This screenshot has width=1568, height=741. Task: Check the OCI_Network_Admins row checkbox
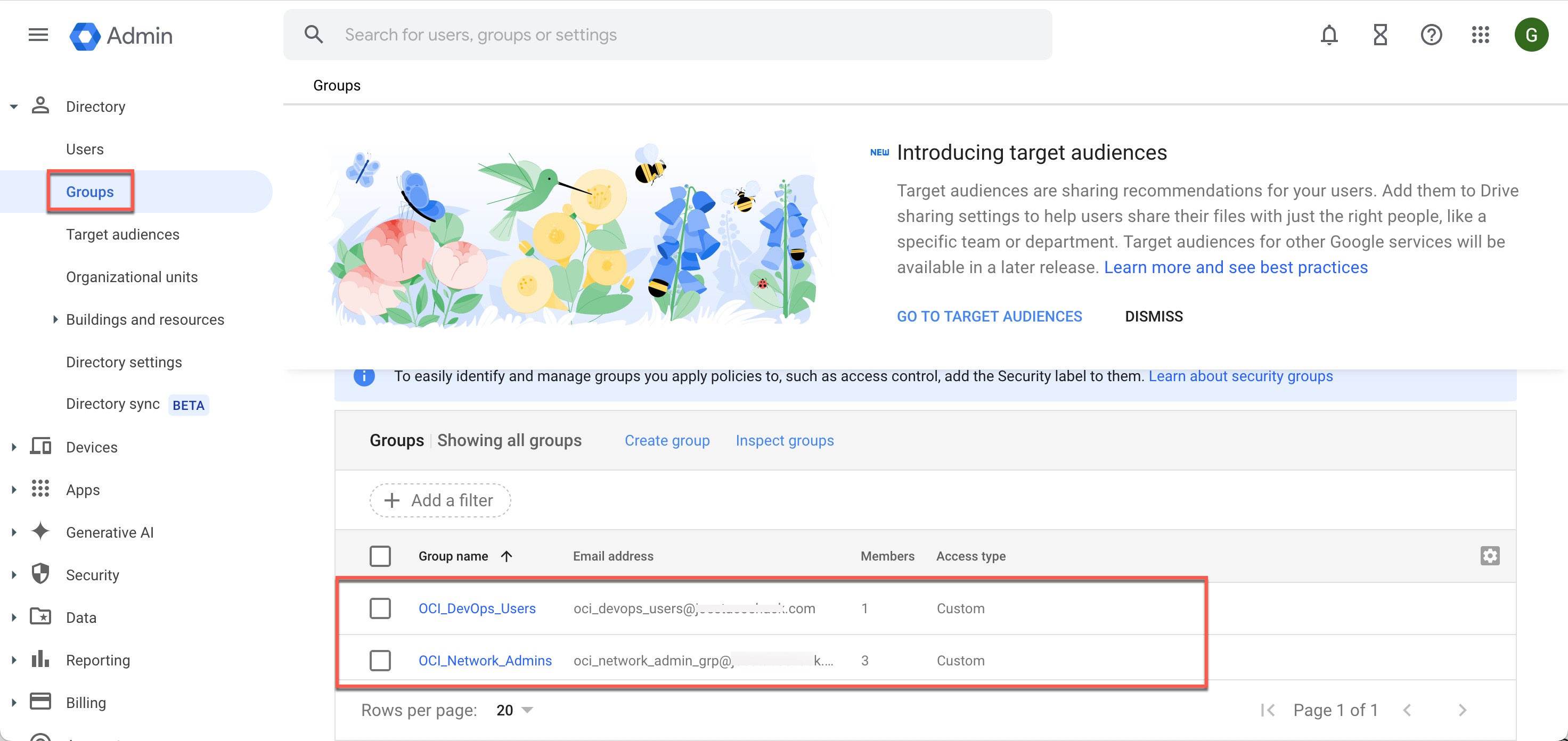pyautogui.click(x=380, y=660)
